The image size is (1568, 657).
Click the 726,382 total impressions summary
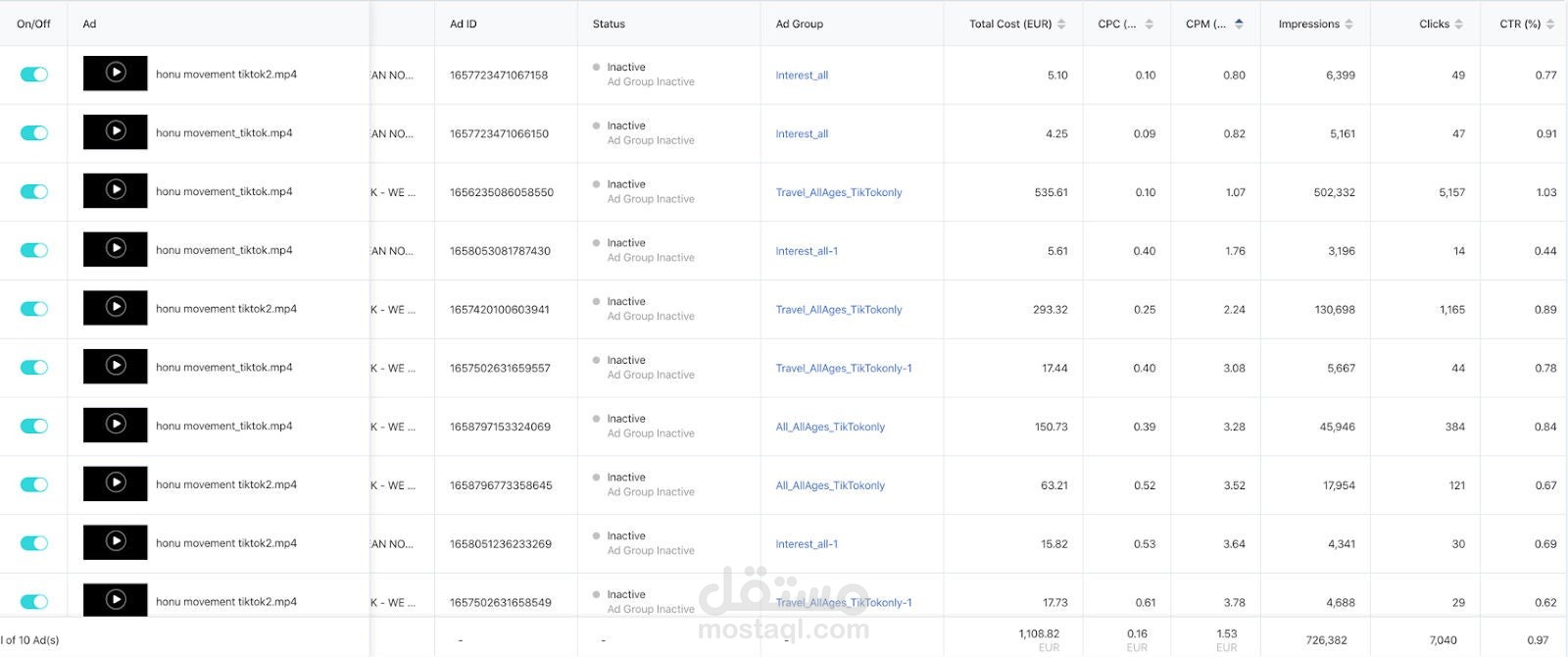pyautogui.click(x=1327, y=640)
